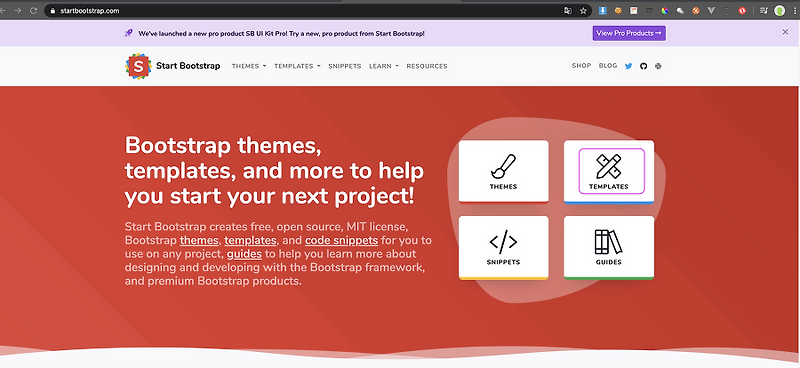Click the red calendar-style extension icon

click(x=633, y=10)
